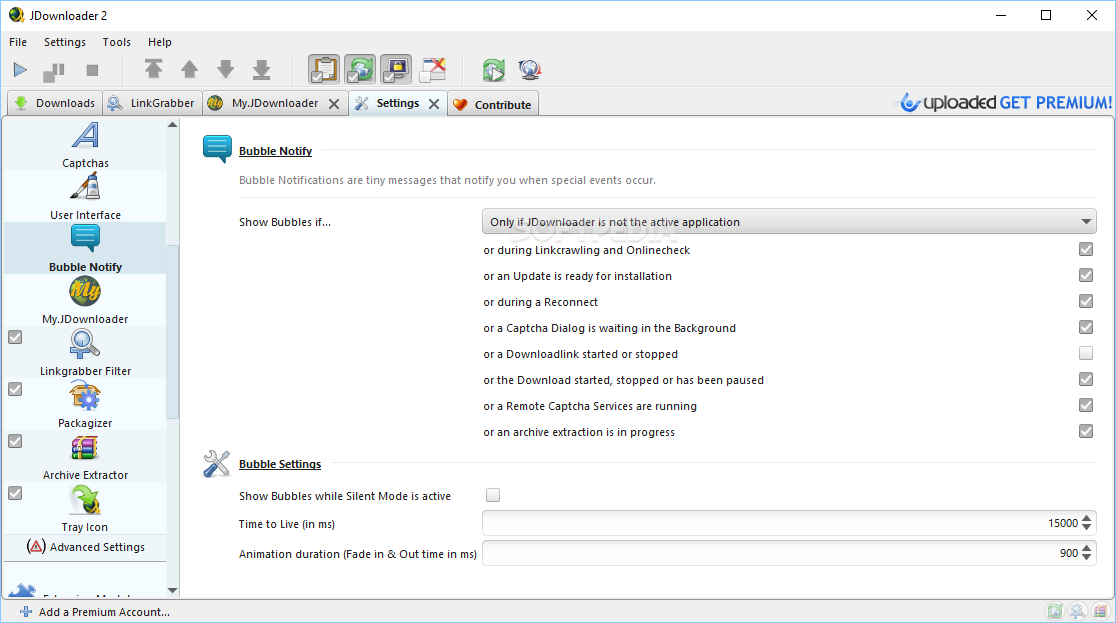Increase Time to Live value with up arrow
1116x623 pixels.
pos(1086,519)
